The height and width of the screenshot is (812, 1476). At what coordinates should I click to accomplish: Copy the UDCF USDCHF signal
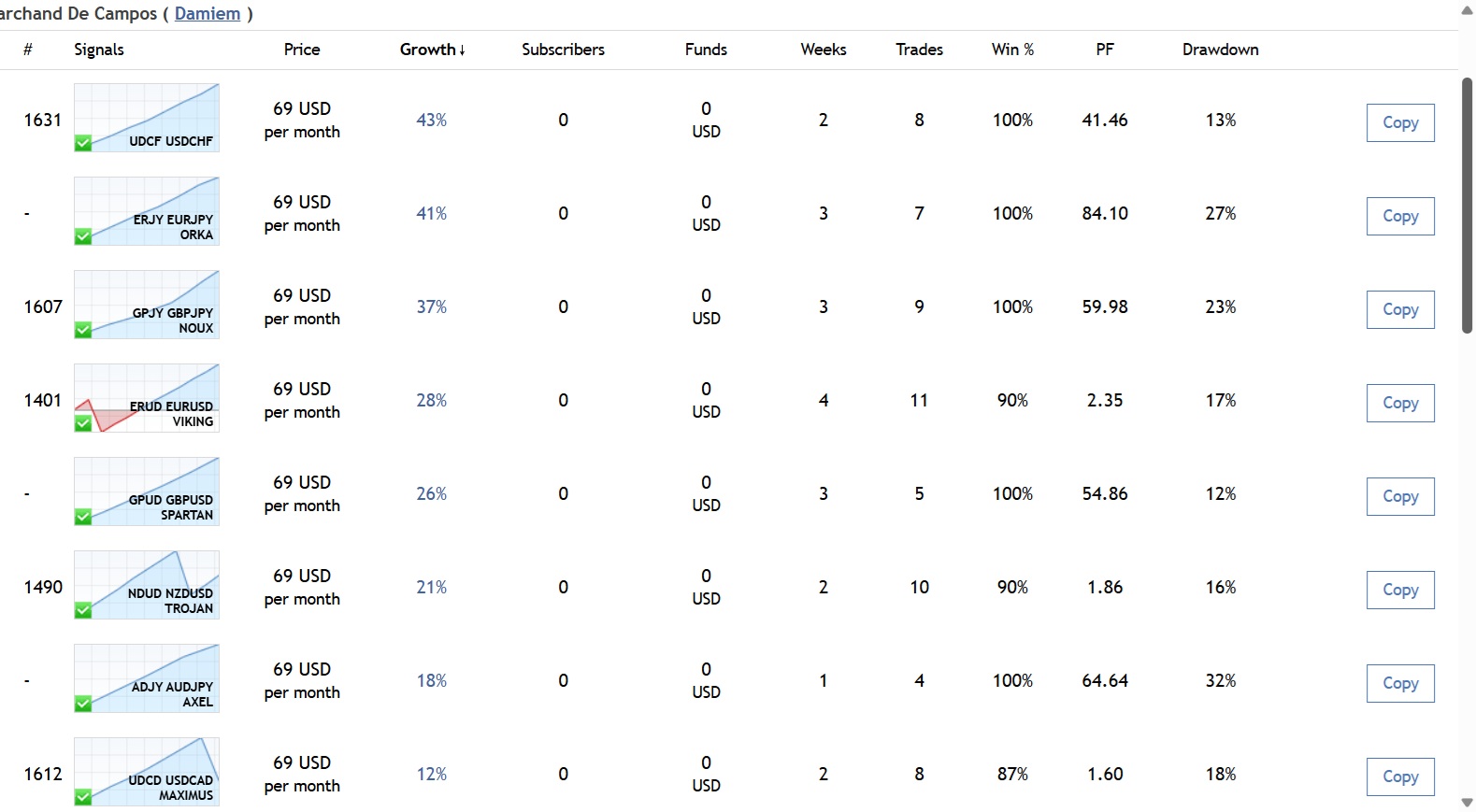(x=1399, y=122)
